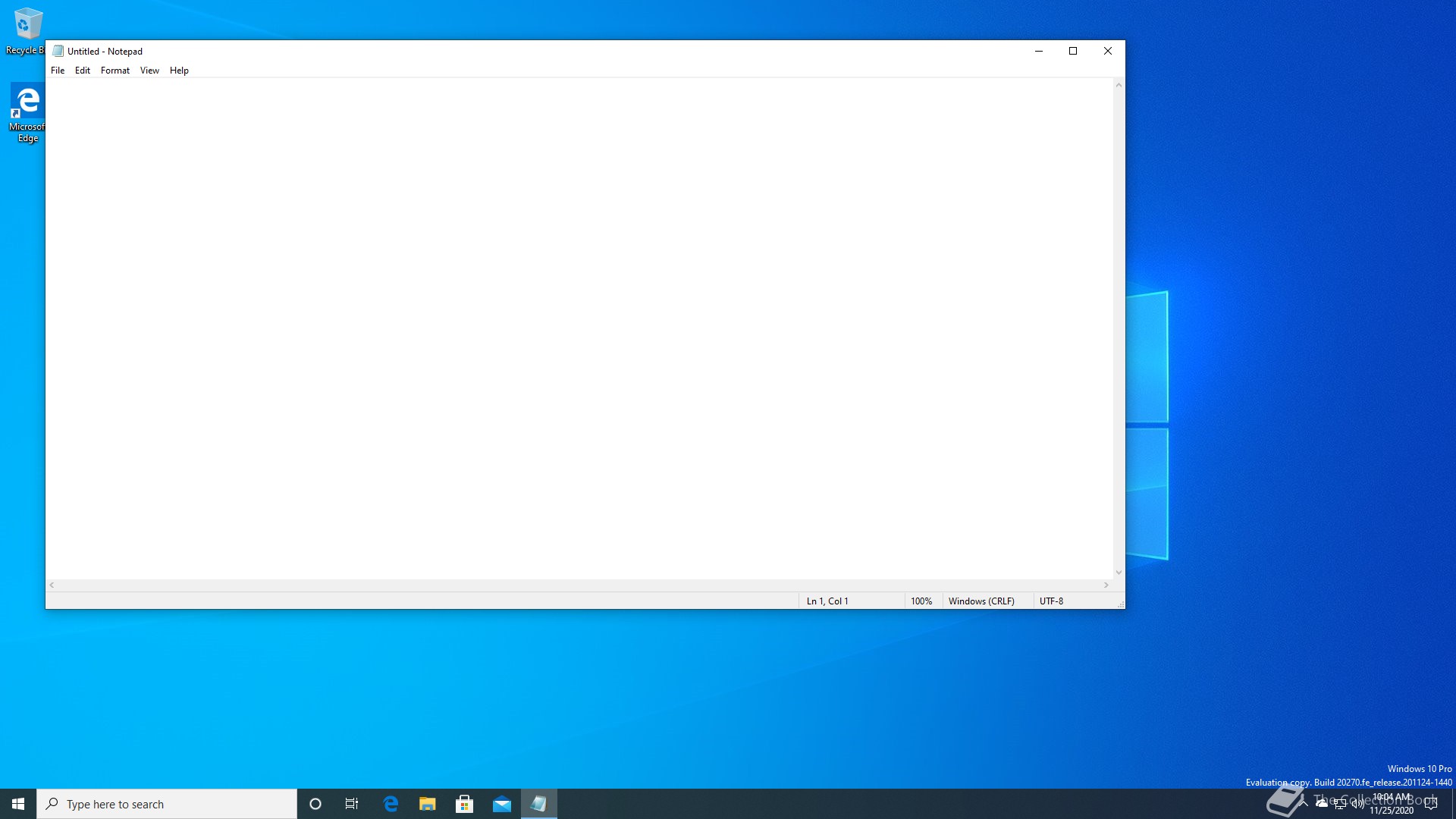The width and height of the screenshot is (1456, 819).
Task: Open the Recycle Bin desktop icon
Action: tap(27, 30)
